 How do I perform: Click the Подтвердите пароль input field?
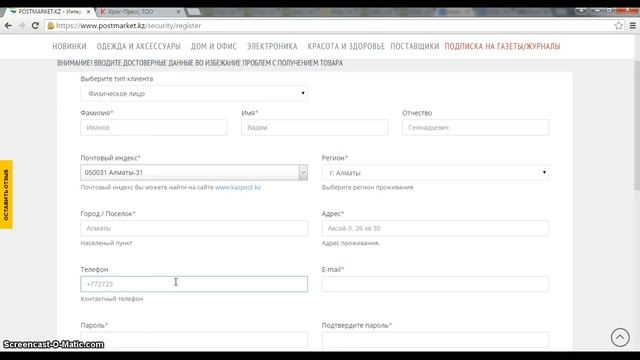[x=436, y=340]
